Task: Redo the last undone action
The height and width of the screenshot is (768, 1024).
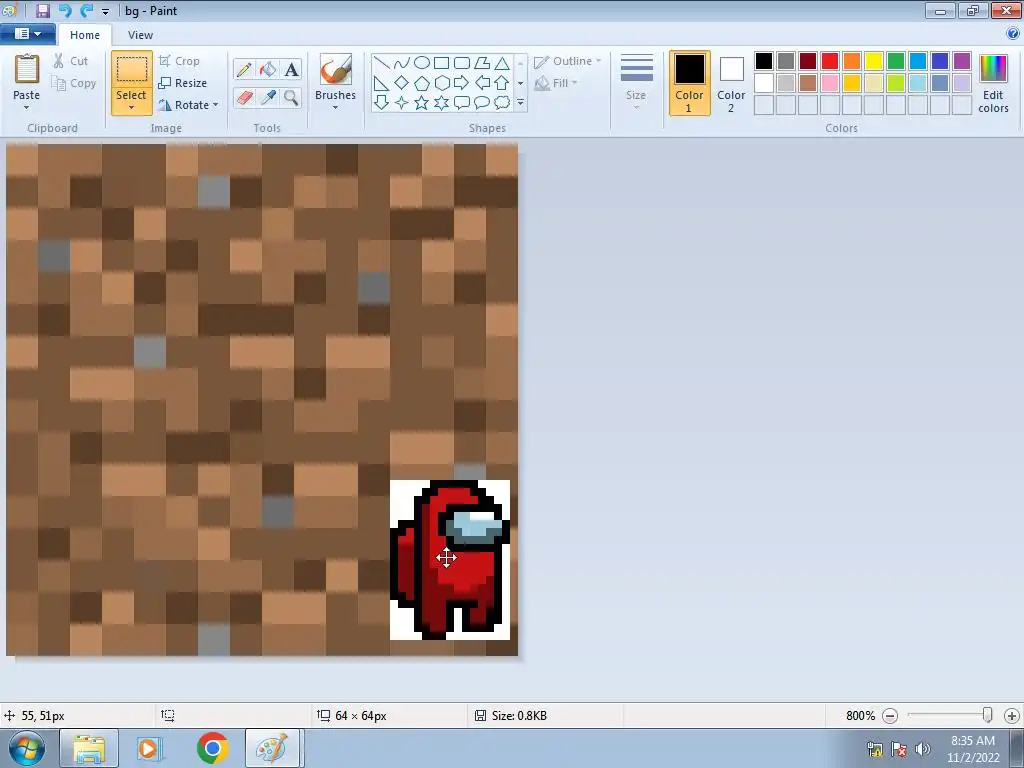Action: click(x=86, y=10)
